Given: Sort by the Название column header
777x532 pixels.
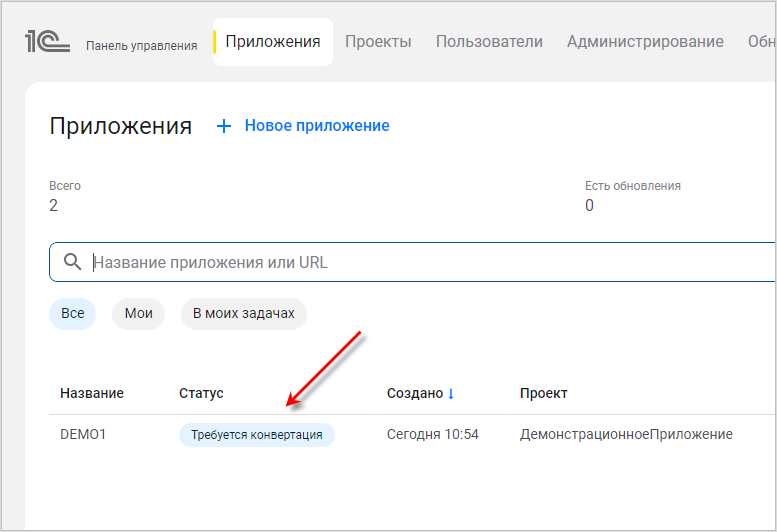Looking at the screenshot, I should tap(92, 393).
